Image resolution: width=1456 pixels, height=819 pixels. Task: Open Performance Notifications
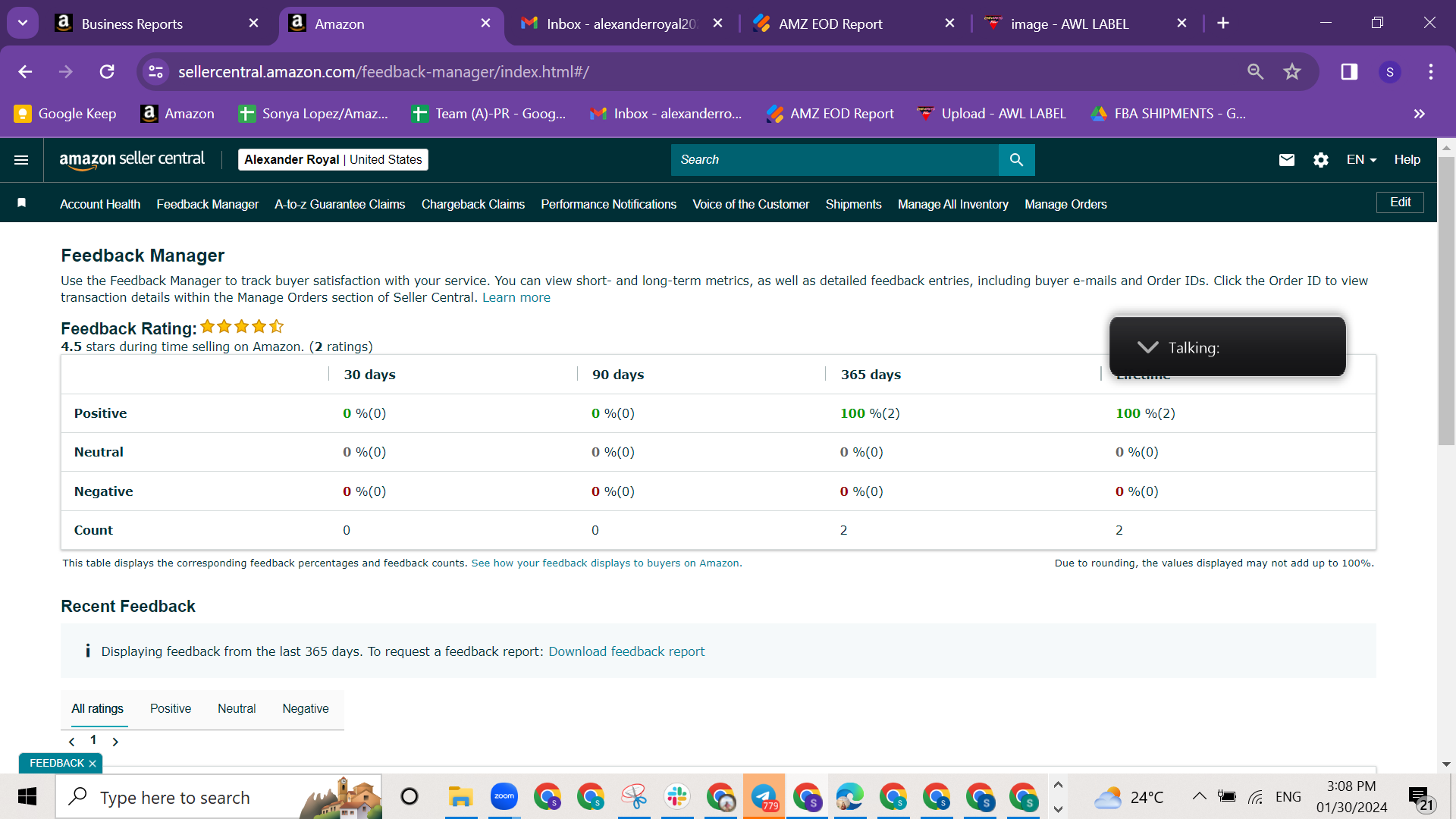point(608,205)
